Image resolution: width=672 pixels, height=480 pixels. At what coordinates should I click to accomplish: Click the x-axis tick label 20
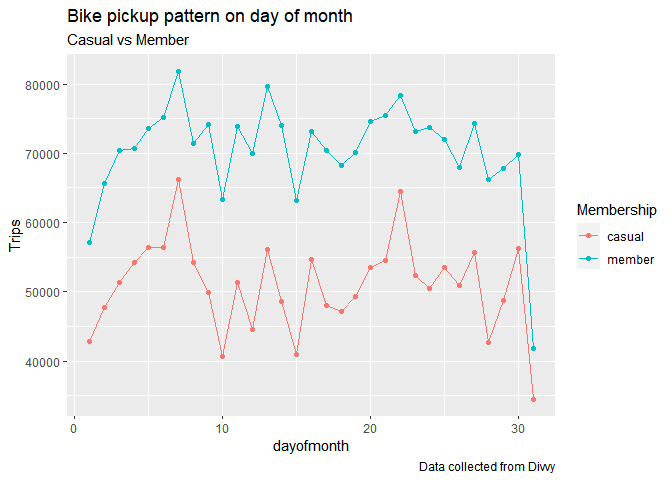pyautogui.click(x=370, y=429)
